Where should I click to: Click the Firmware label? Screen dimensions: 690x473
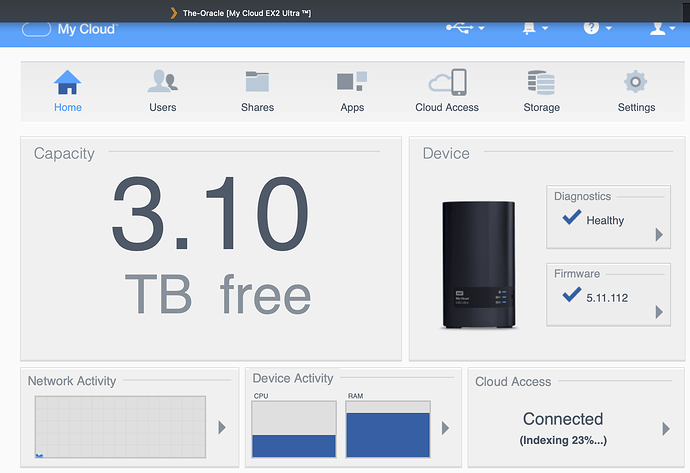tap(577, 274)
